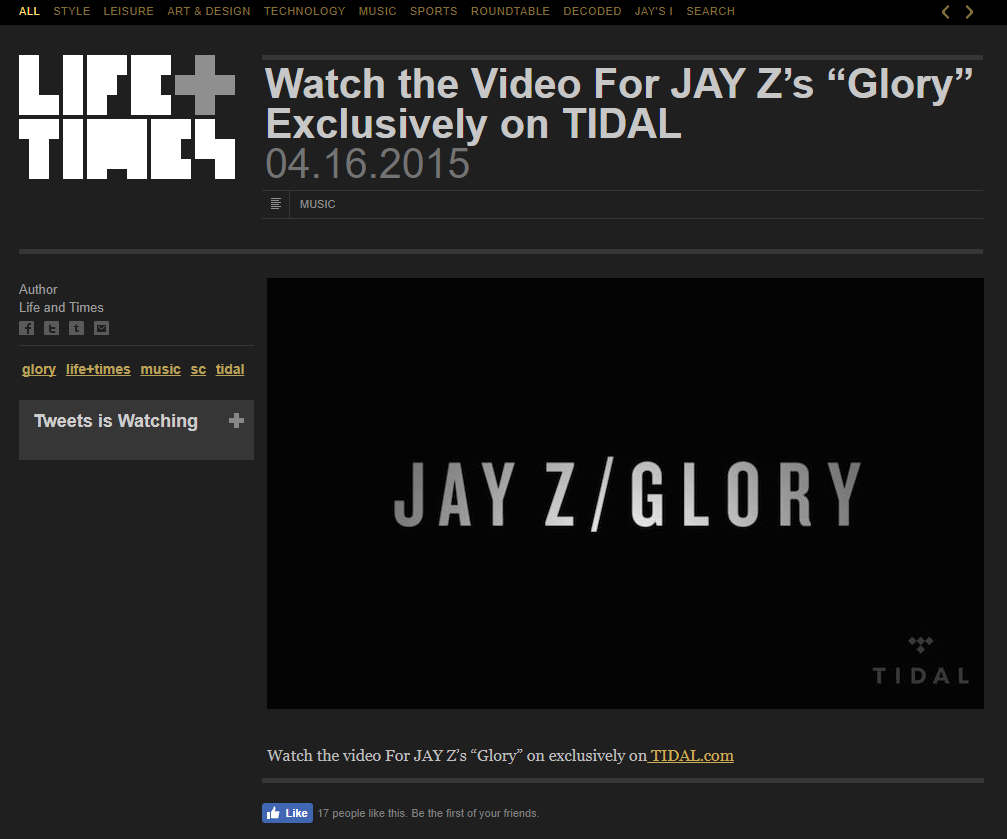1007x839 pixels.
Task: Follow the TIDAL.com link
Action: tap(691, 755)
